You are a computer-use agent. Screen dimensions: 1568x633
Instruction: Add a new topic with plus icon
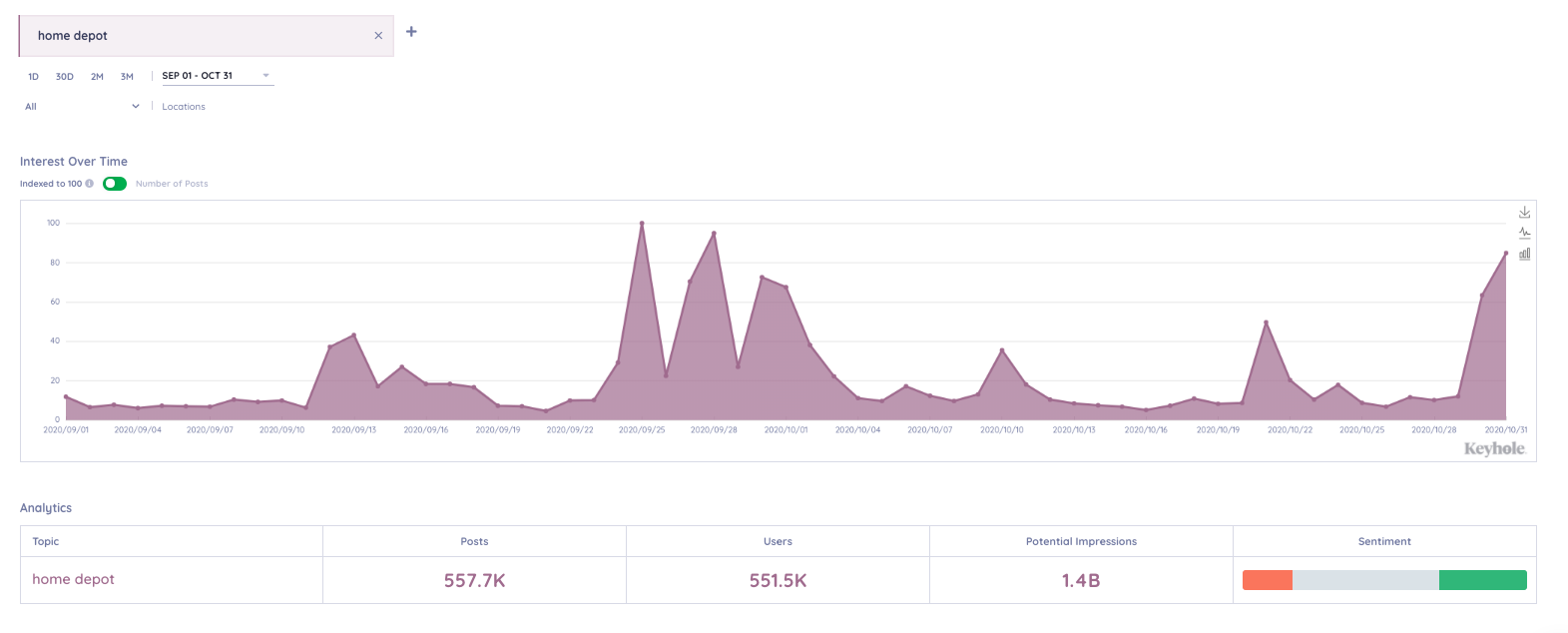coord(411,32)
